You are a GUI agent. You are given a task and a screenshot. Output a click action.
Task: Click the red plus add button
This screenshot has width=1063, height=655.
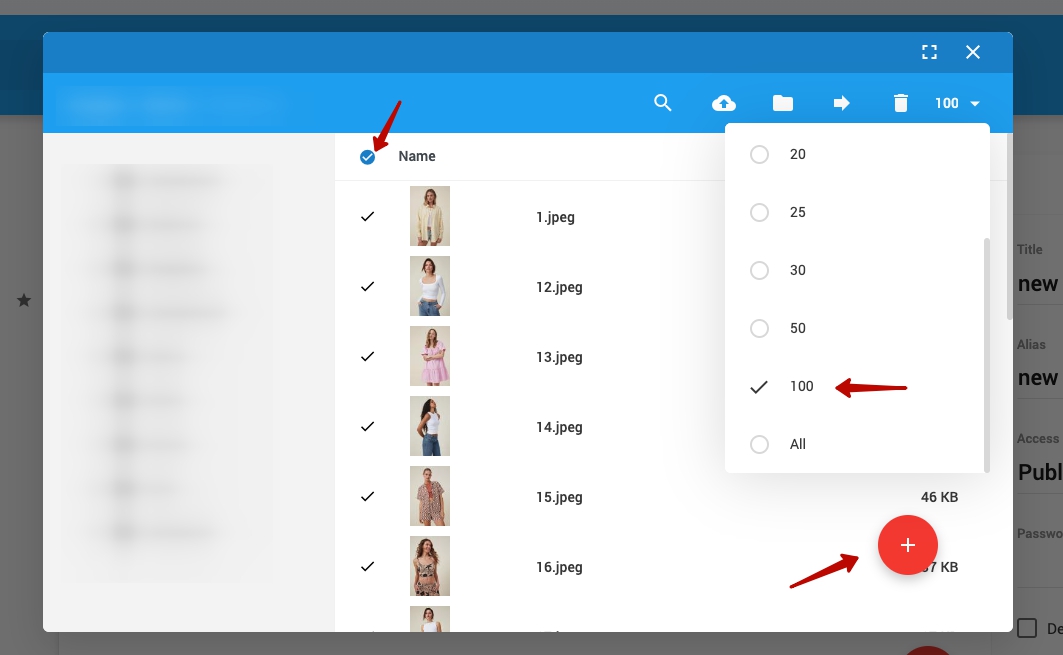tap(908, 544)
